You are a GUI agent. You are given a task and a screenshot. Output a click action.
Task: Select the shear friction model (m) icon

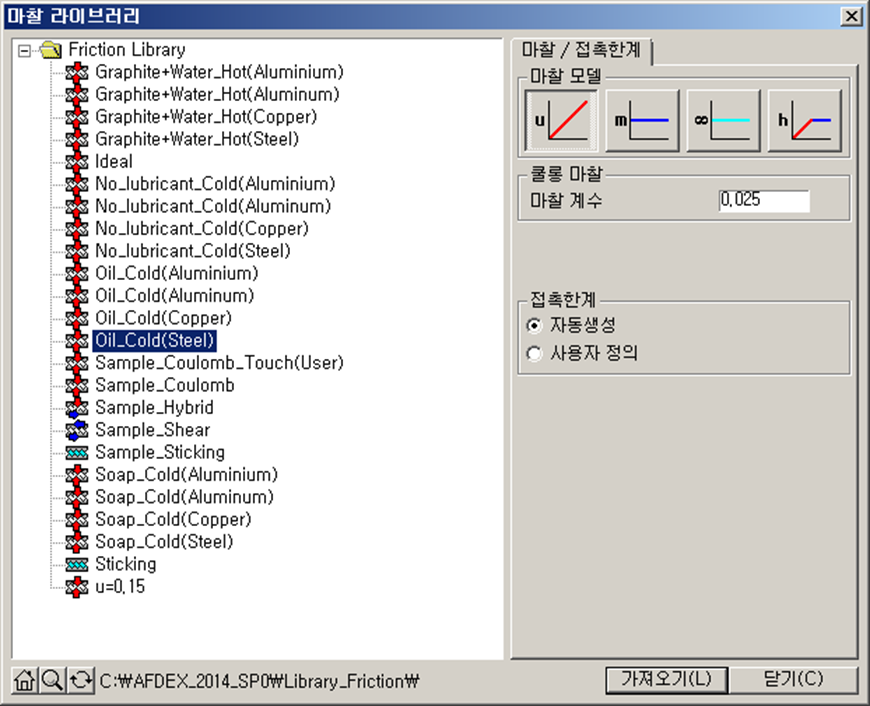point(642,120)
